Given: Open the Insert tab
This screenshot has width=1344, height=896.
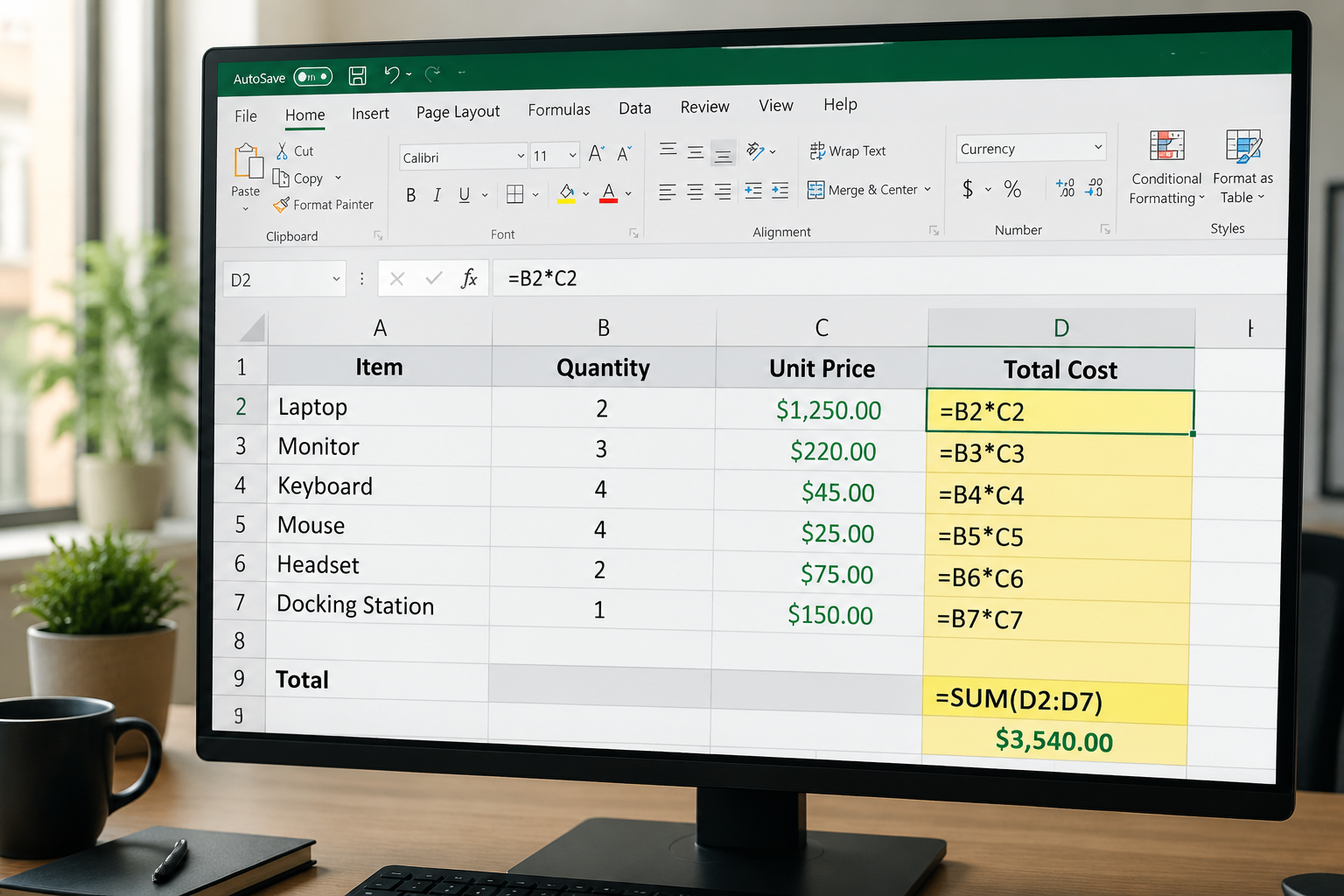Looking at the screenshot, I should pyautogui.click(x=370, y=114).
